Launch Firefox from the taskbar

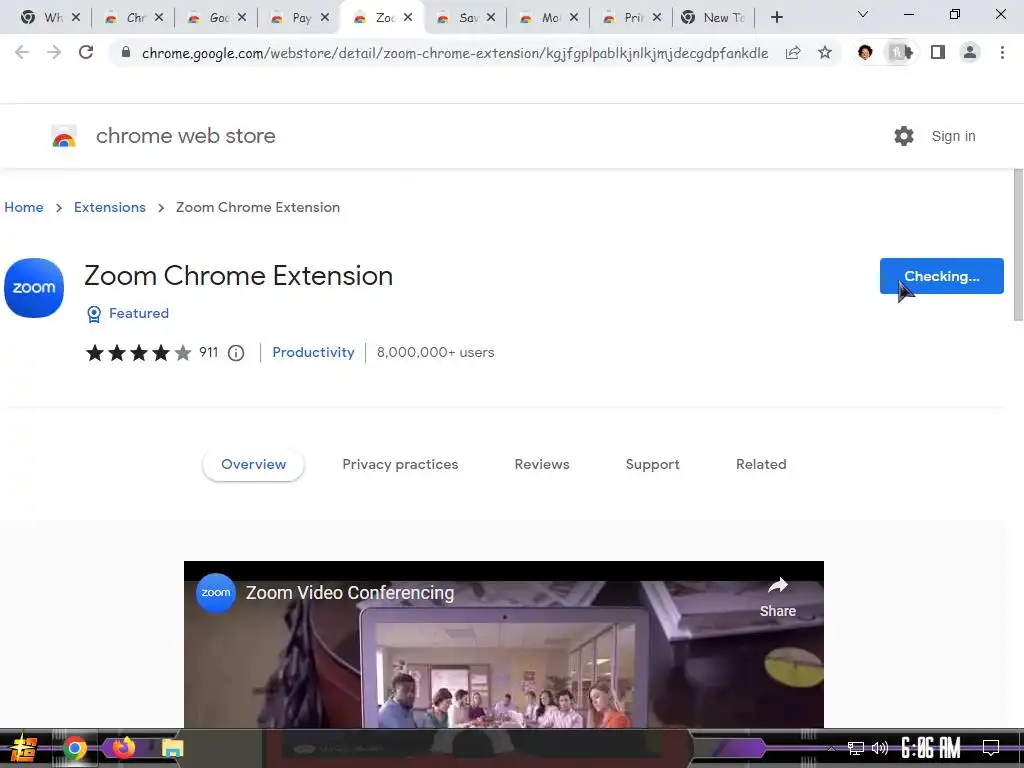pyautogui.click(x=123, y=747)
